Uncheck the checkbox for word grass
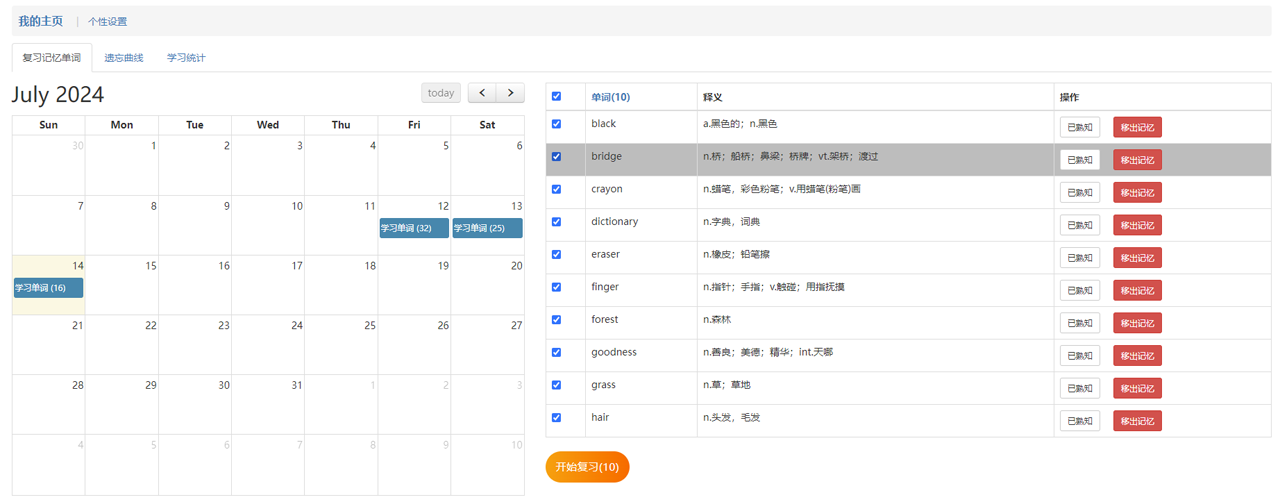 coord(557,385)
